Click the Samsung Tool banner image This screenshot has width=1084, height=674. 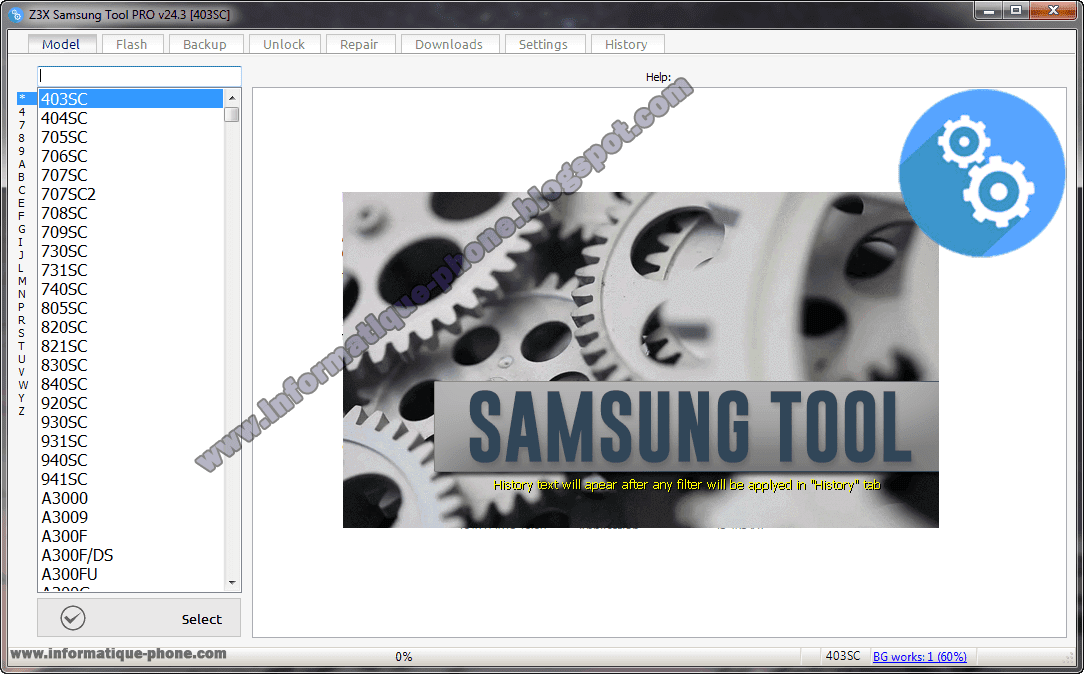click(x=640, y=359)
